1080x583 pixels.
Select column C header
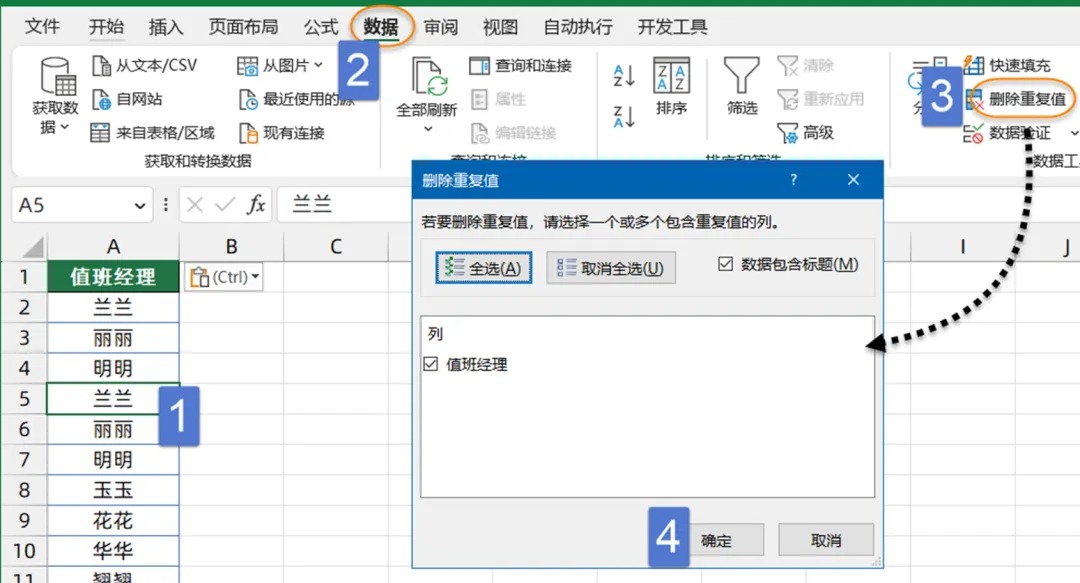click(x=335, y=247)
